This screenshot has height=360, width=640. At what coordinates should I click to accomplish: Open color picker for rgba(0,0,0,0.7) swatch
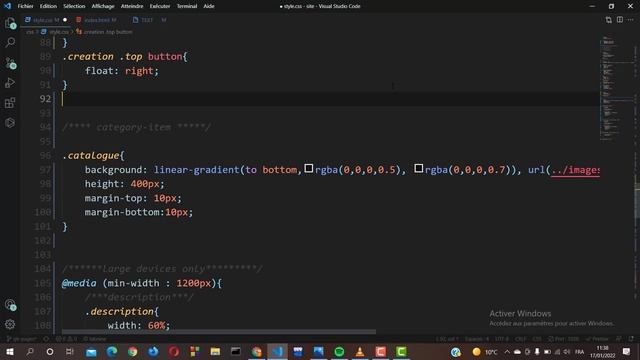(418, 168)
